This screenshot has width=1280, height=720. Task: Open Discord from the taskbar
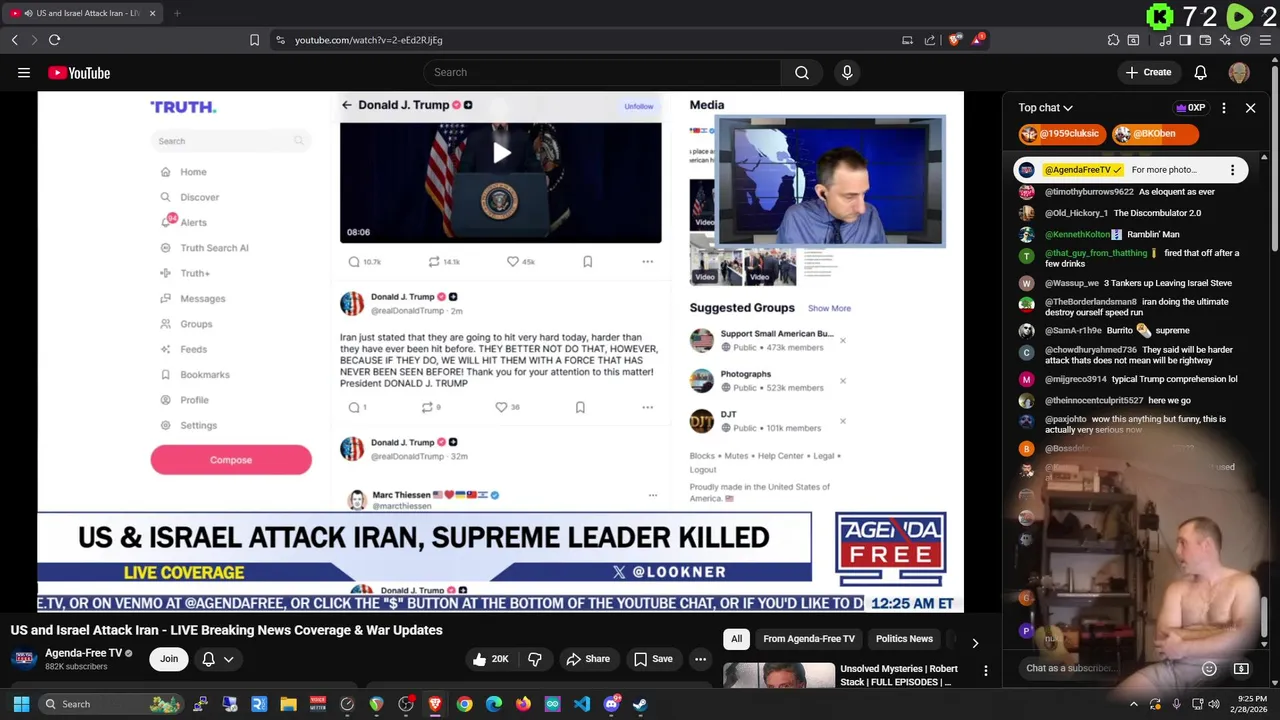611,704
